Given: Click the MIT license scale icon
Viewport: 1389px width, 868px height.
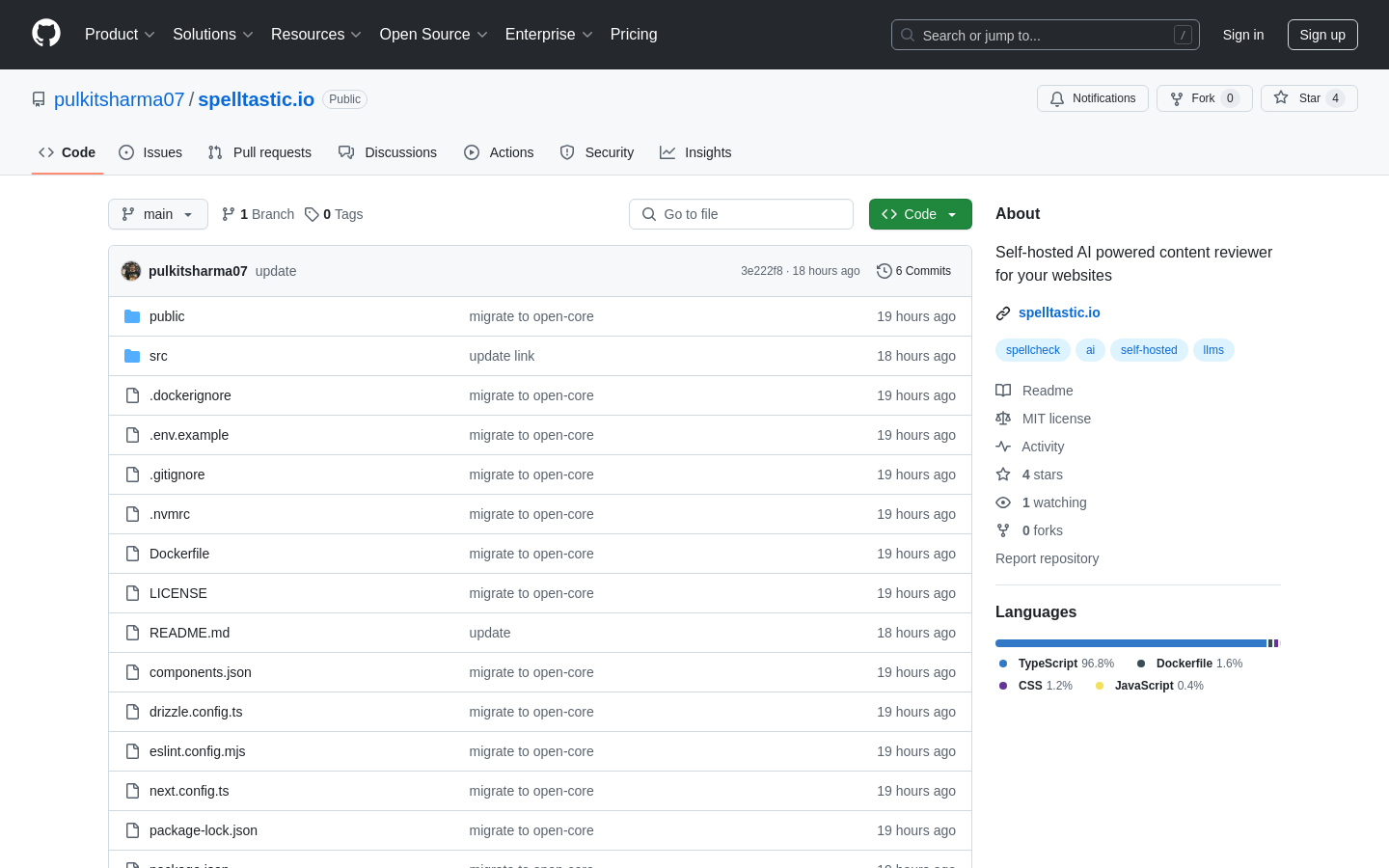Looking at the screenshot, I should [1003, 419].
